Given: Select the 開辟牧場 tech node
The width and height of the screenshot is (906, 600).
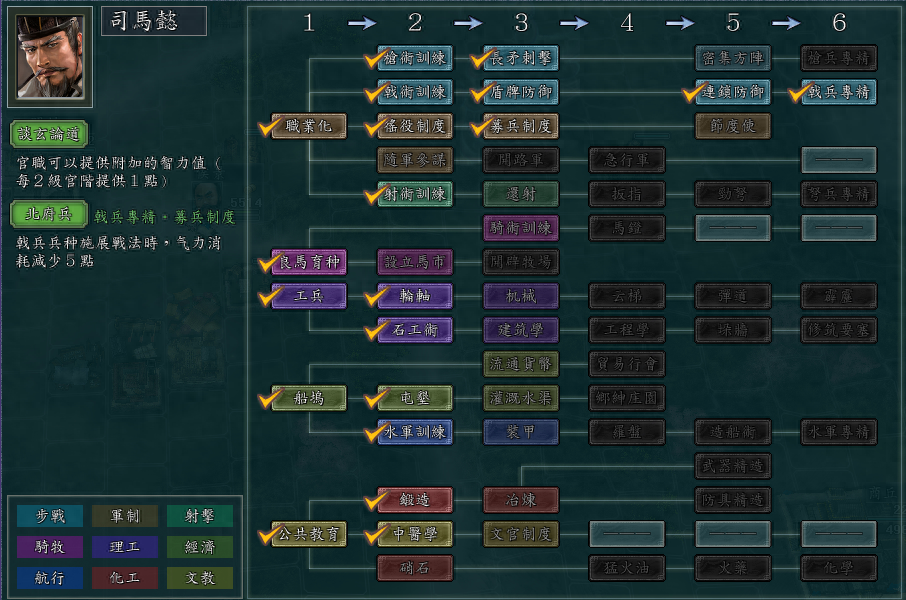Looking at the screenshot, I should [x=521, y=262].
